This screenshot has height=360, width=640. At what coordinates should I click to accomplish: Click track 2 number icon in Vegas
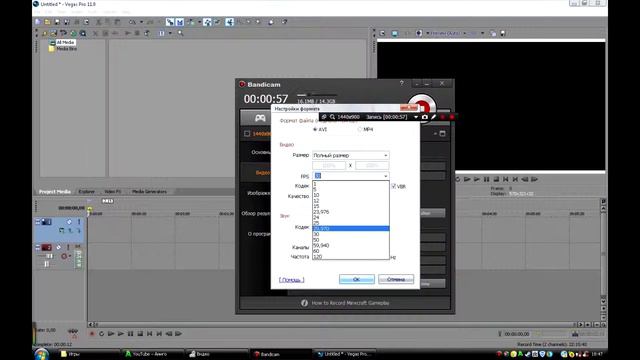(x=47, y=247)
